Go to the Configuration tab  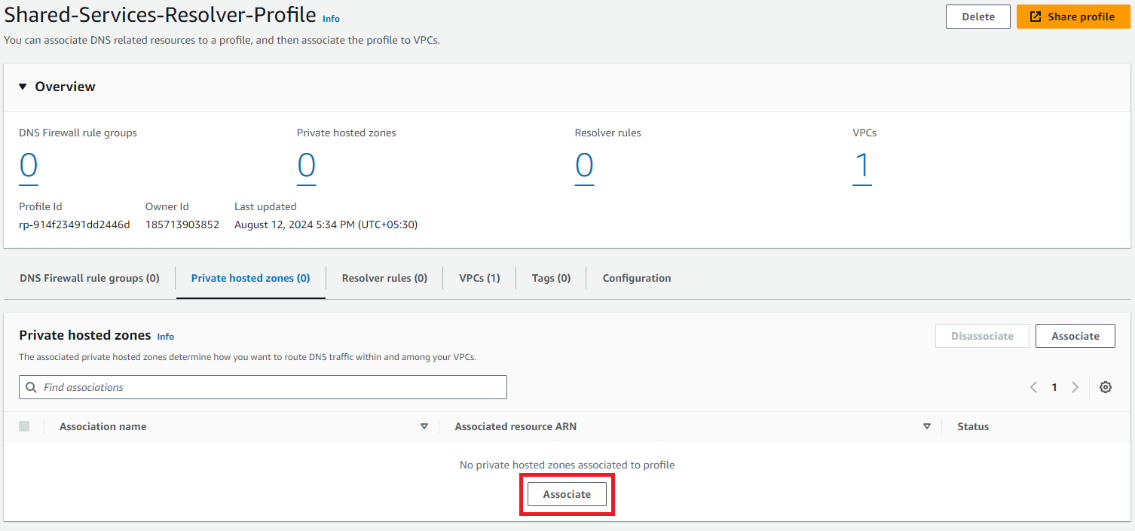[636, 278]
